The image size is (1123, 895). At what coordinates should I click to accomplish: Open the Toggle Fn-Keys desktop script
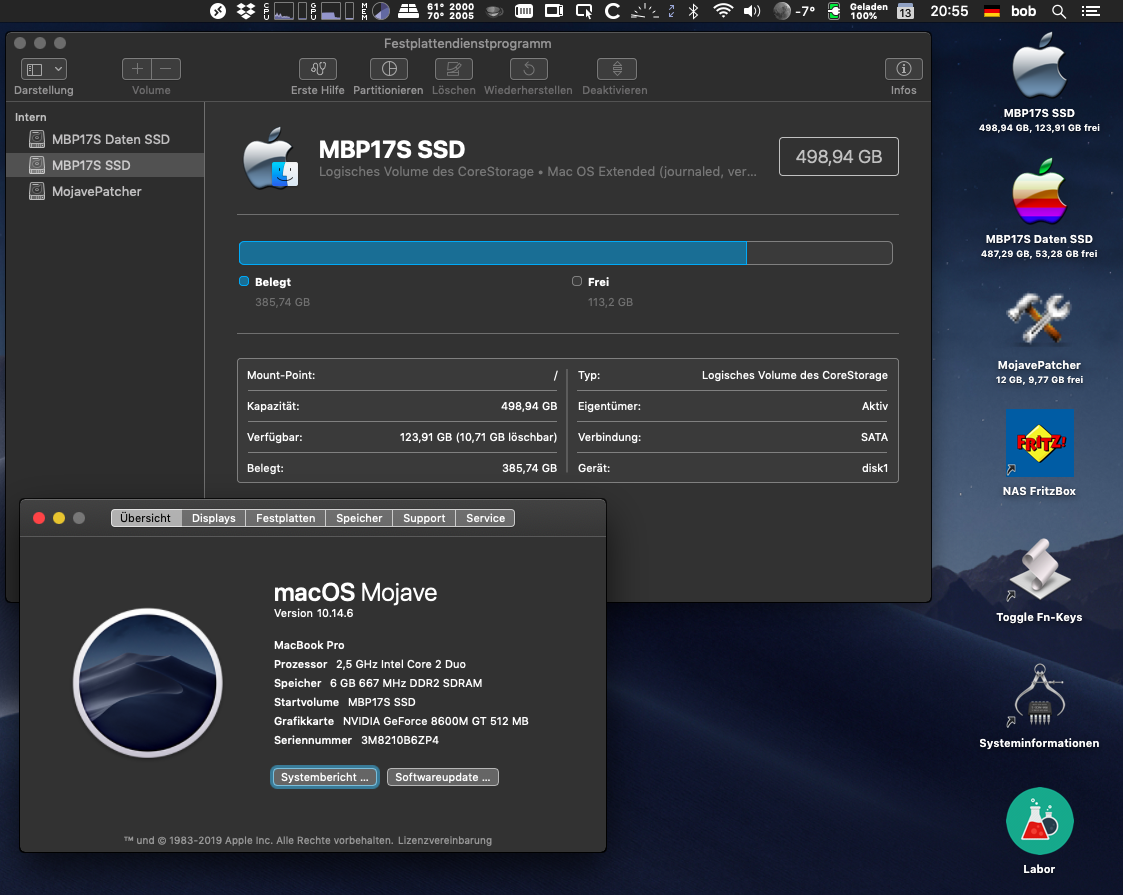tap(1039, 569)
